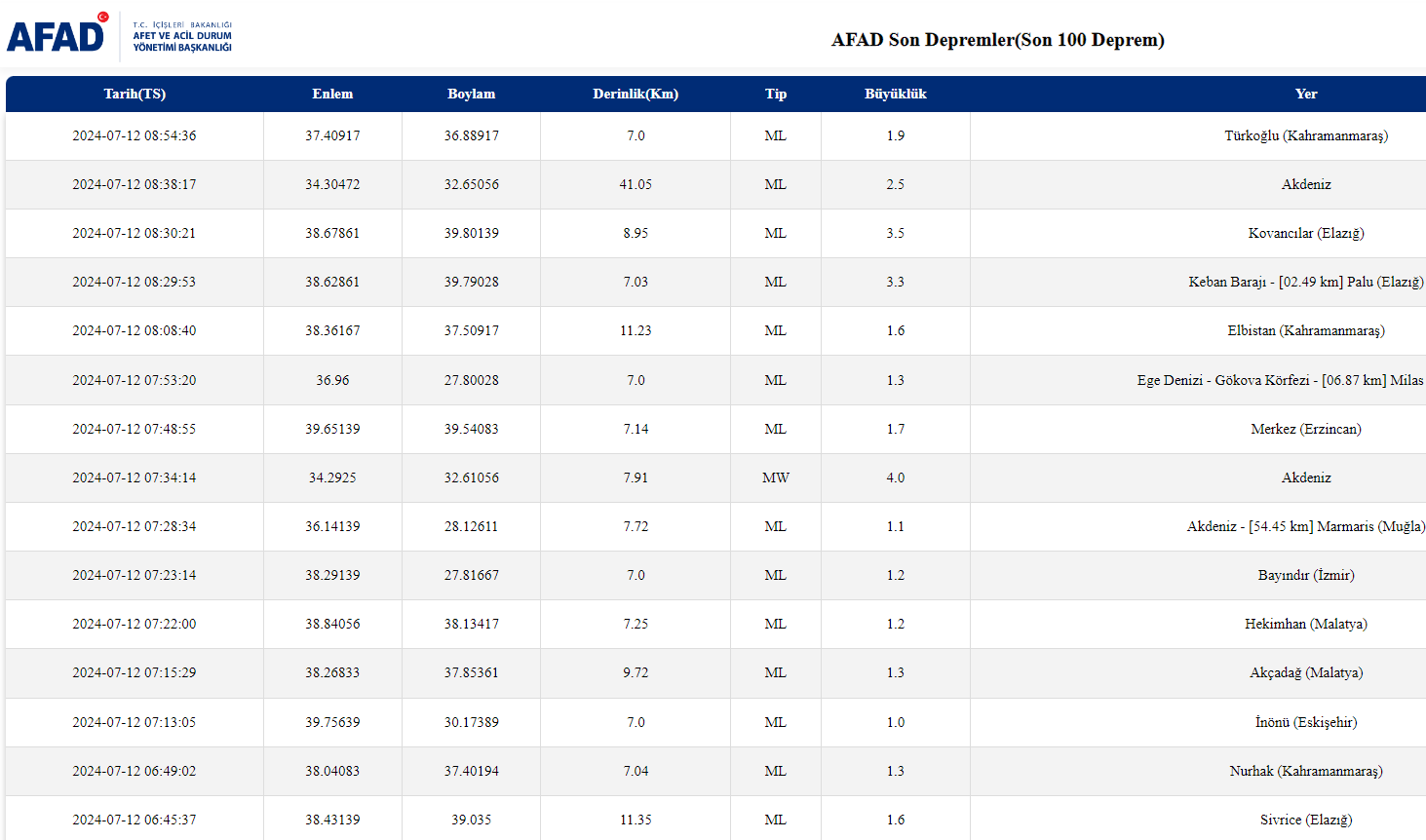Click Elbistan (Kahramanmaraş) location
The width and height of the screenshot is (1426, 840).
pyautogui.click(x=1306, y=330)
